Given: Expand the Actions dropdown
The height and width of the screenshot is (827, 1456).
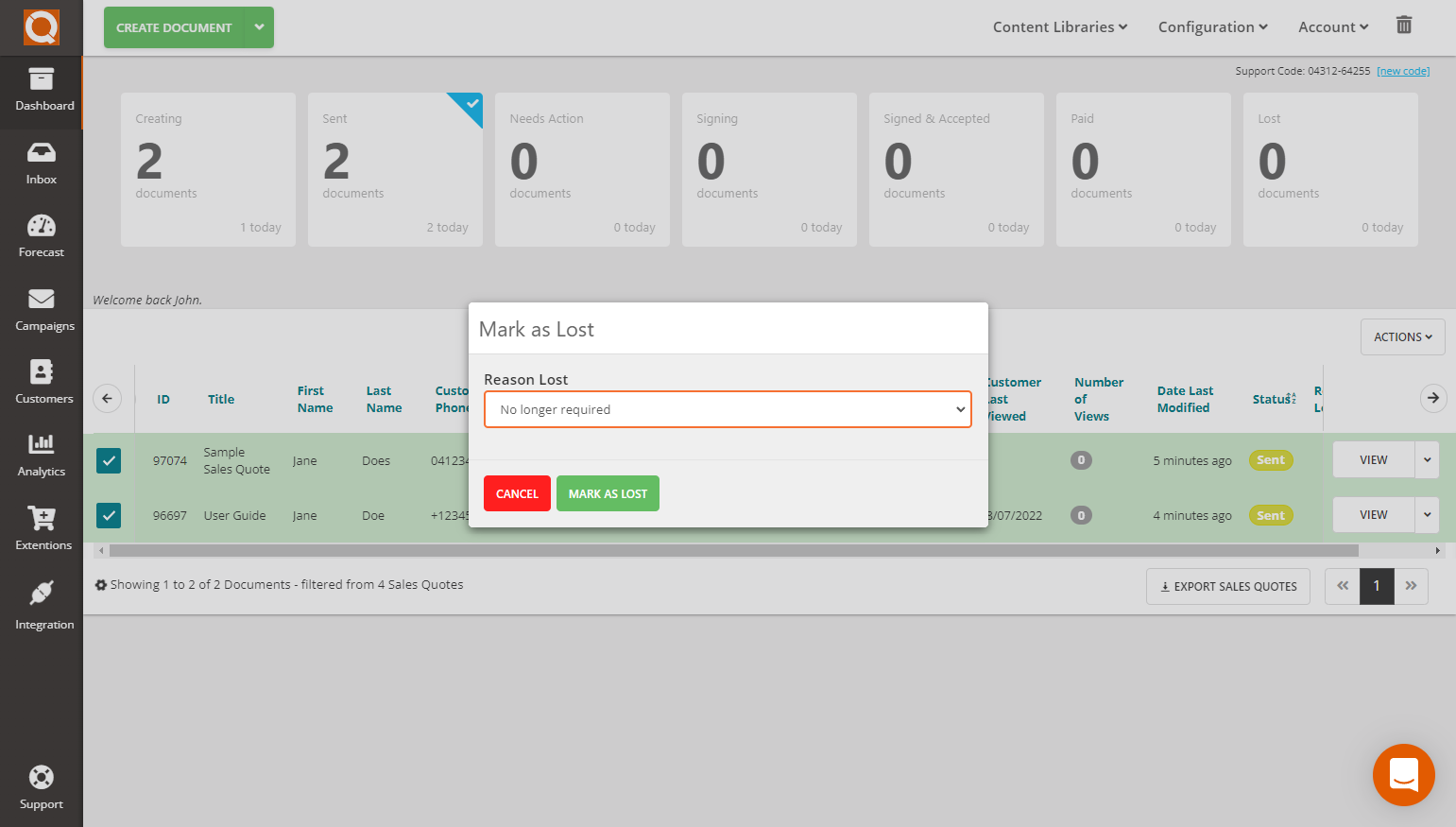Looking at the screenshot, I should (x=1402, y=337).
